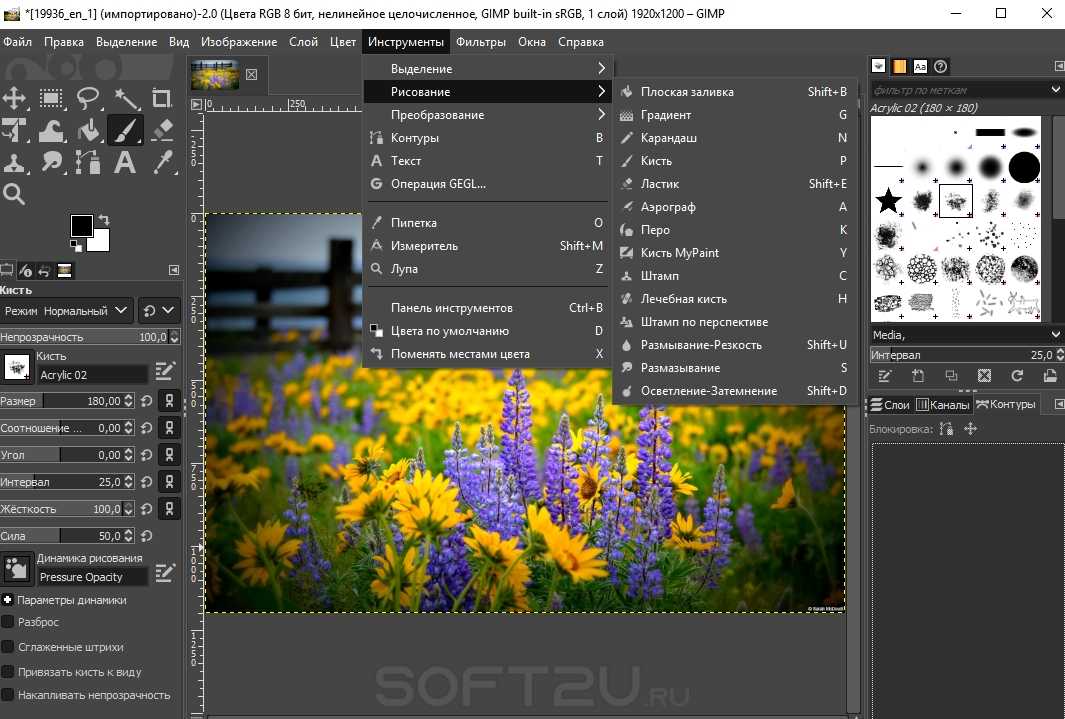Viewport: 1065px width, 719px height.
Task: Toggle pixel lock for layer
Action: 946,428
